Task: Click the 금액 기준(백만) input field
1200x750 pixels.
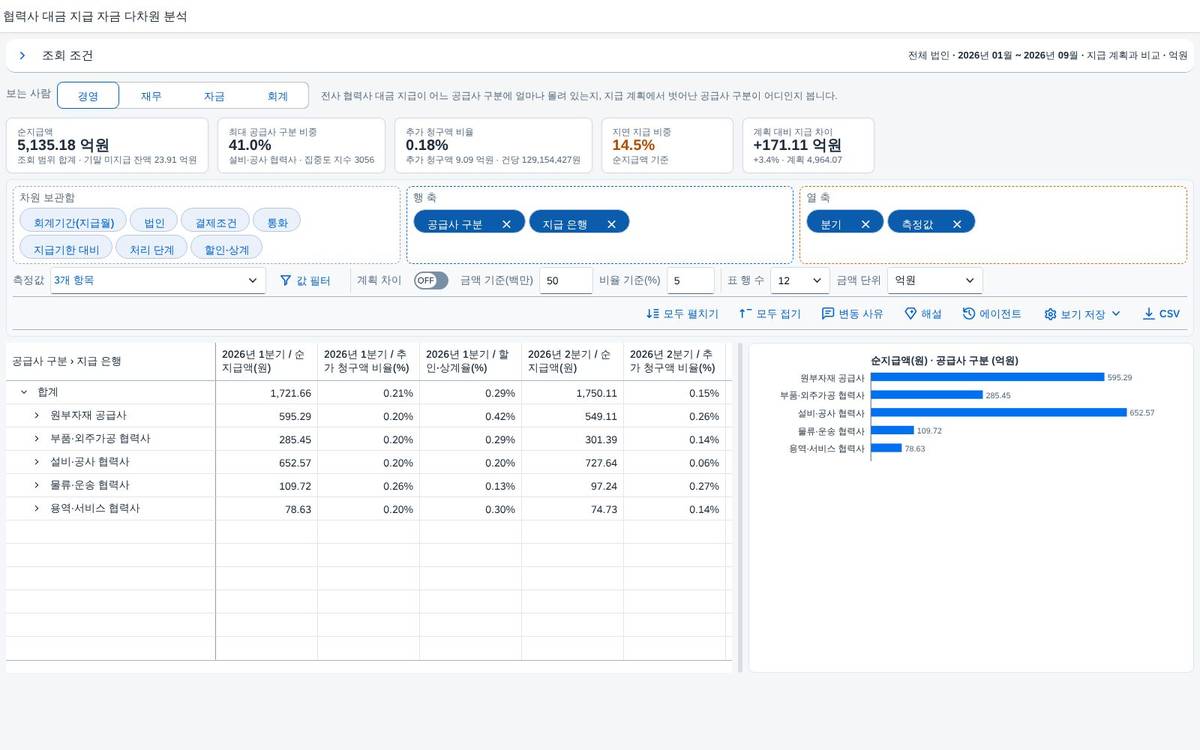Action: tap(566, 281)
